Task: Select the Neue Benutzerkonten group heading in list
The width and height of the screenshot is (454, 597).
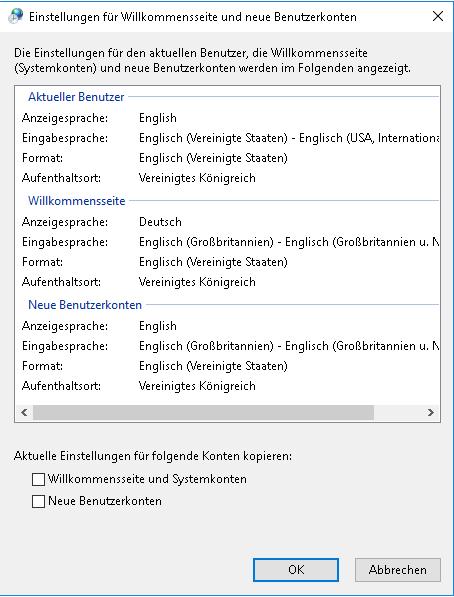Action: pos(85,305)
